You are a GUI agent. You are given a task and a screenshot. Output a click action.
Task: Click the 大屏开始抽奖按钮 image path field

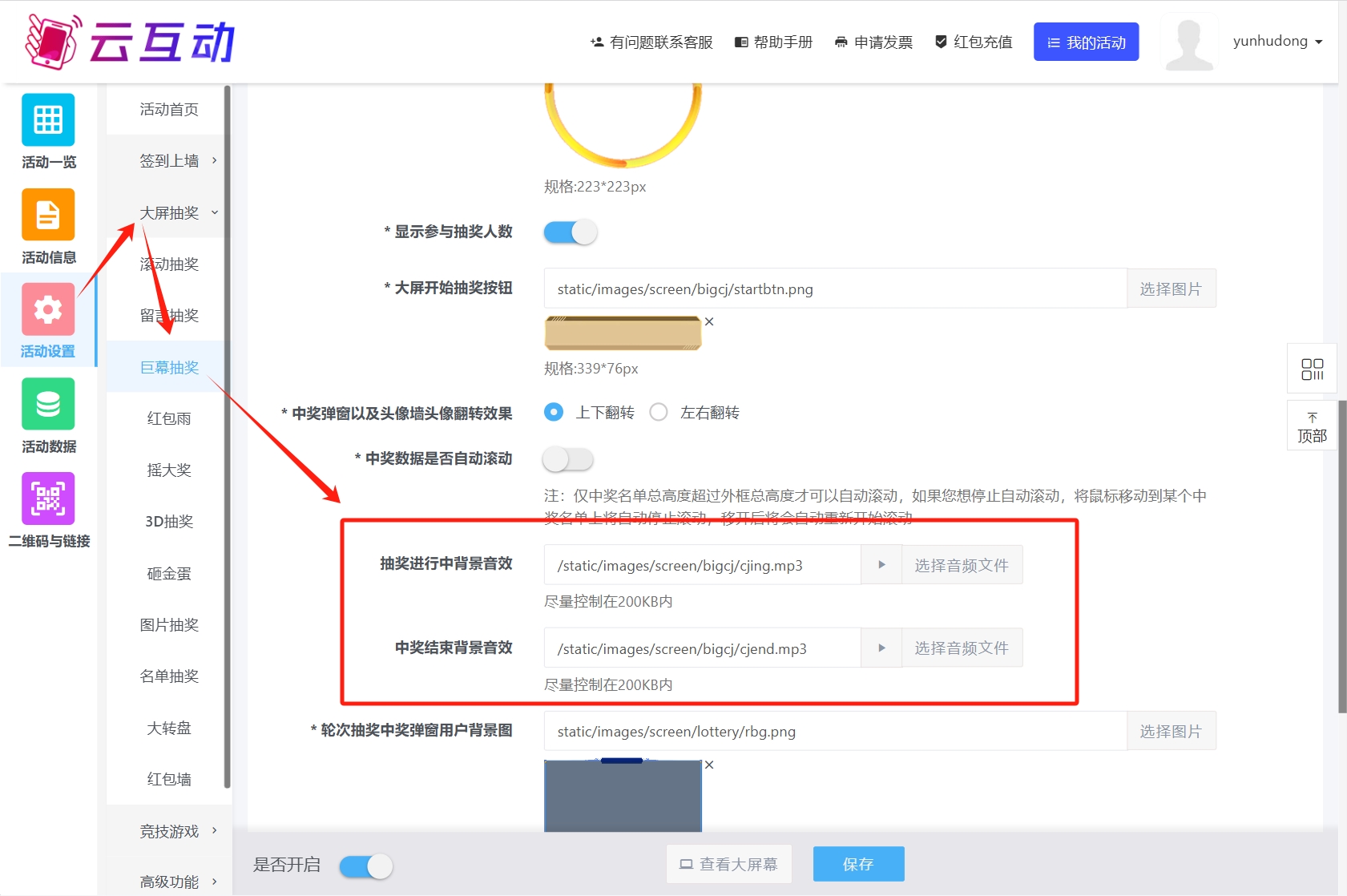tap(835, 289)
